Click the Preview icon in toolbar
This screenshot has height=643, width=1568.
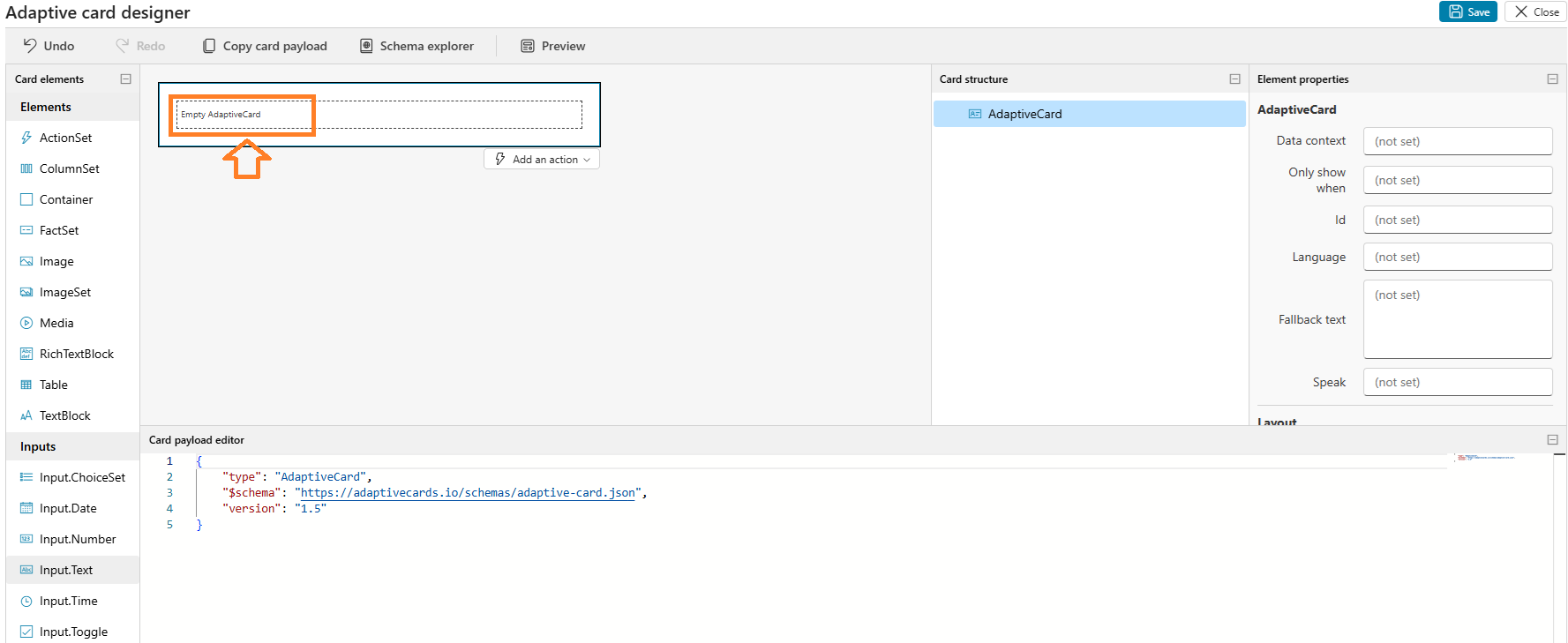(x=528, y=46)
